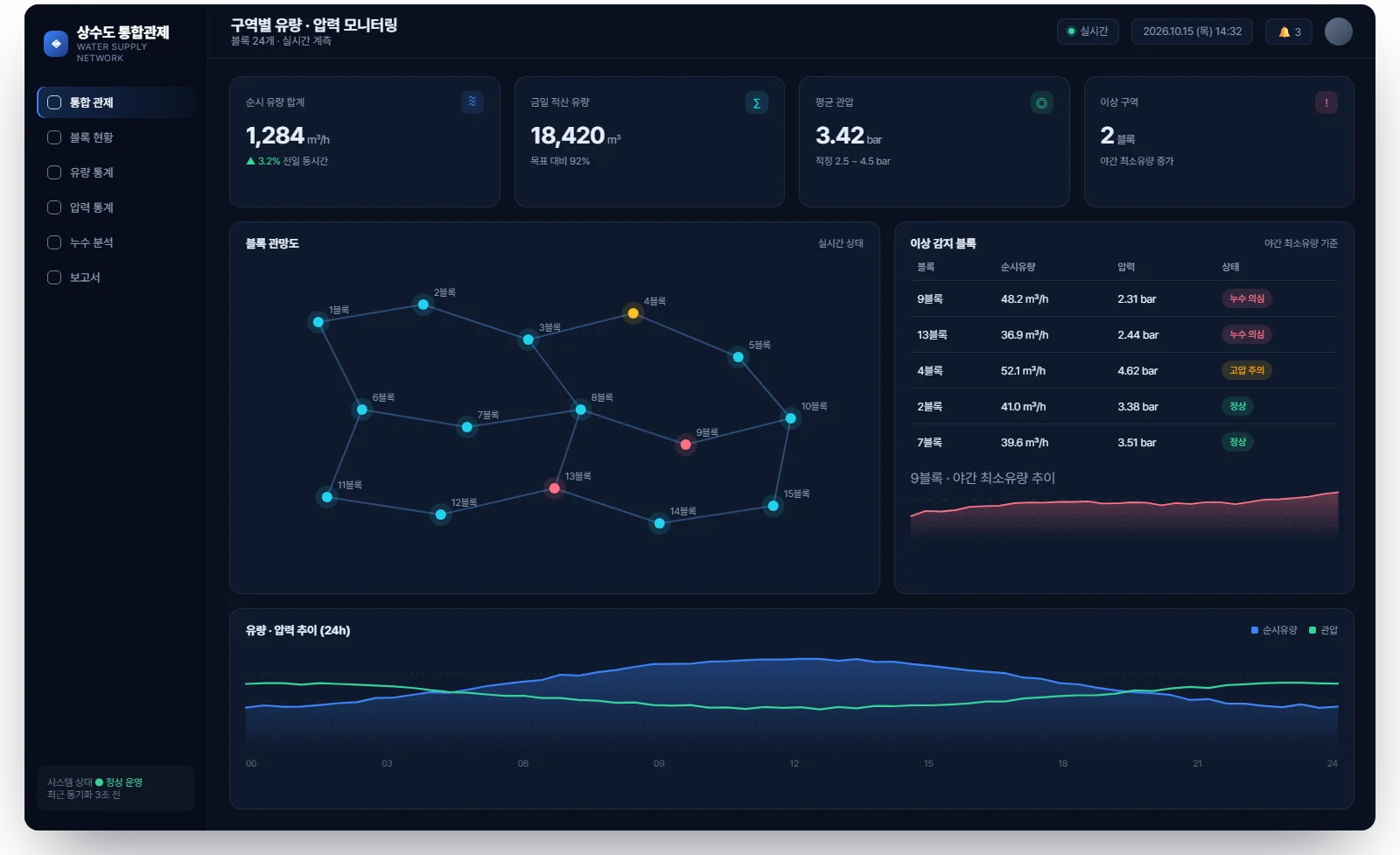Click the date and time display 2026.10.15
The image size is (1400, 855).
(1192, 32)
